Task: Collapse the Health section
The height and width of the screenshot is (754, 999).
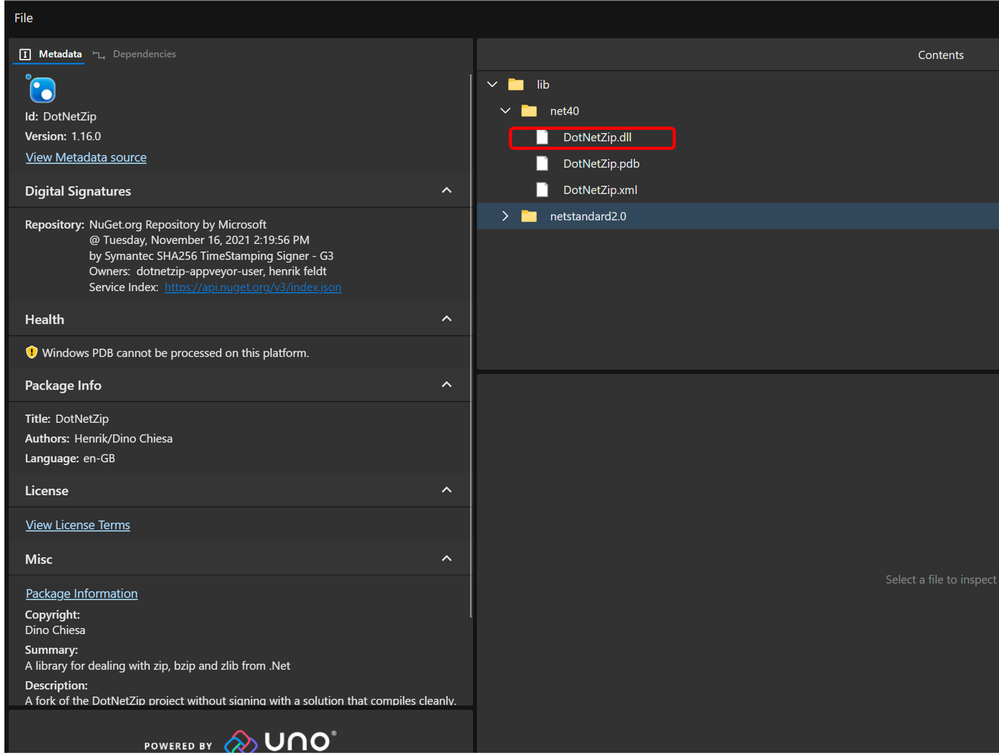Action: [447, 319]
